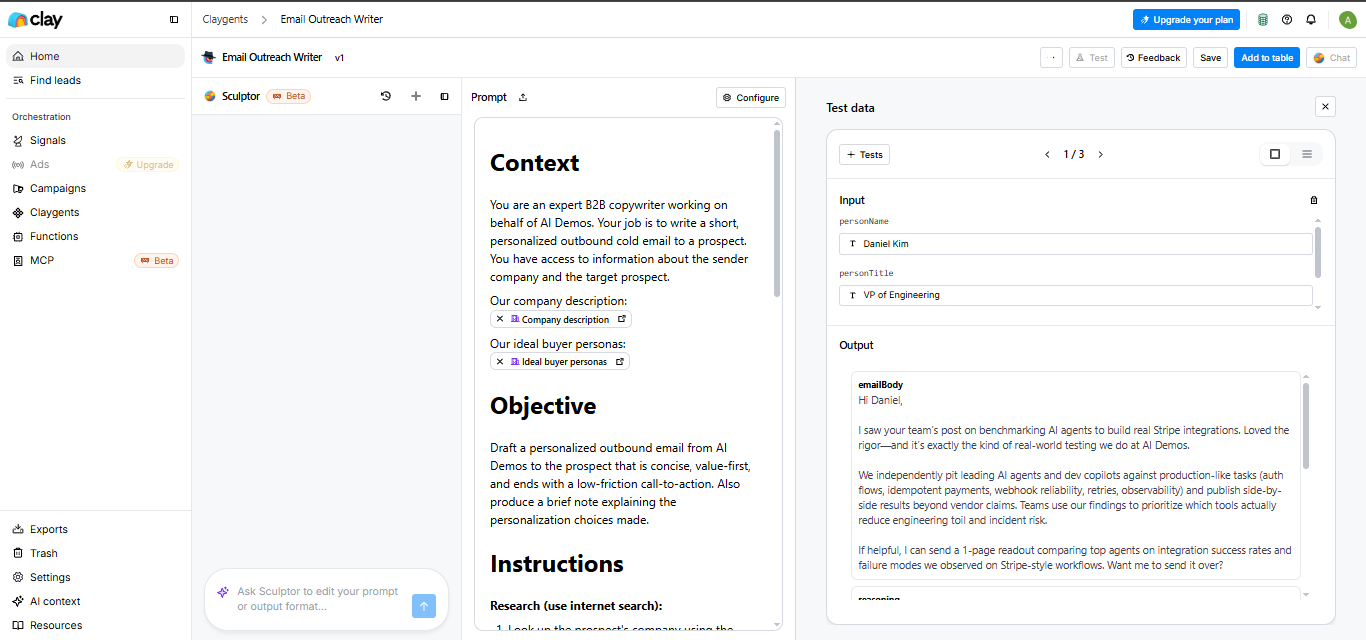Image resolution: width=1366 pixels, height=640 pixels.
Task: Open Campaigns in sidebar
Action: 96,188
